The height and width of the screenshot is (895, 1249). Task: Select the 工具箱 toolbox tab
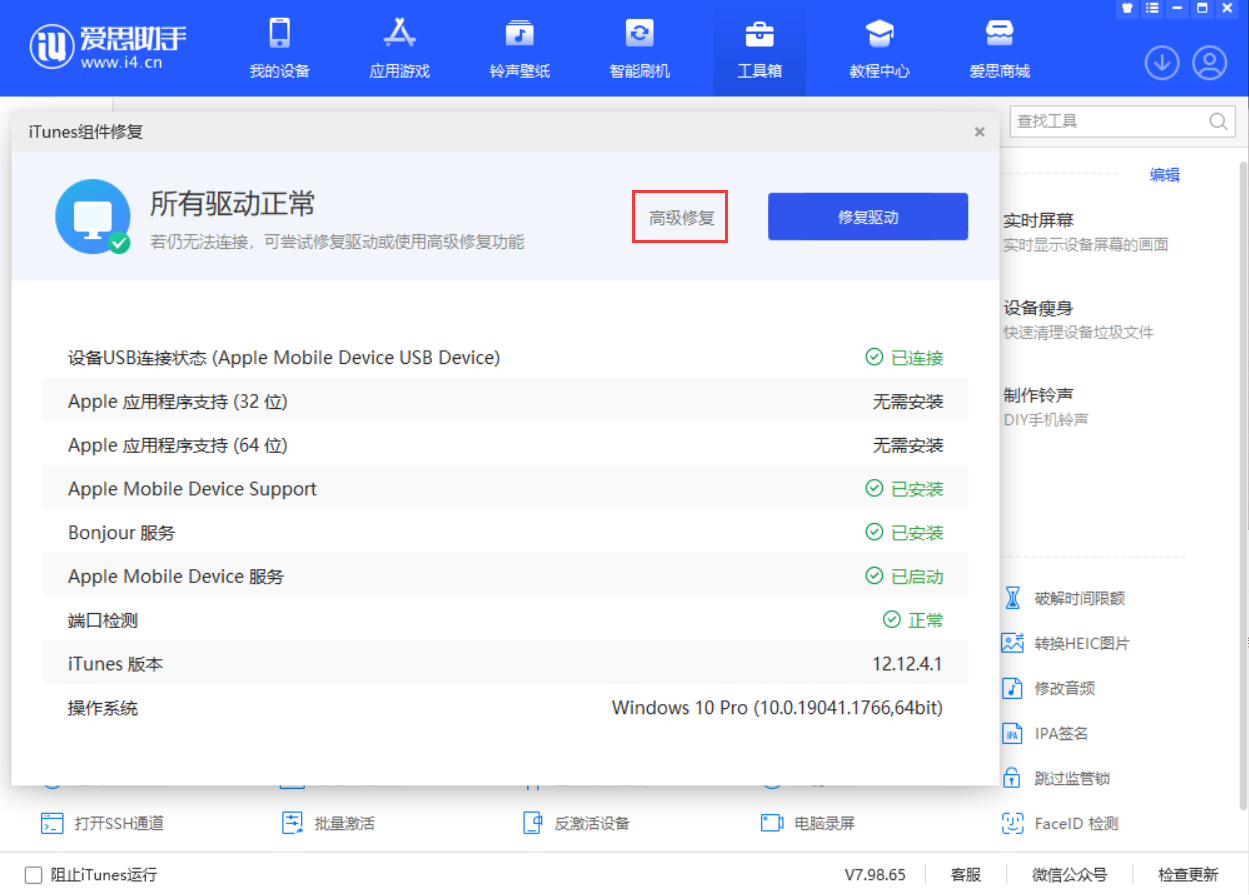(x=759, y=48)
